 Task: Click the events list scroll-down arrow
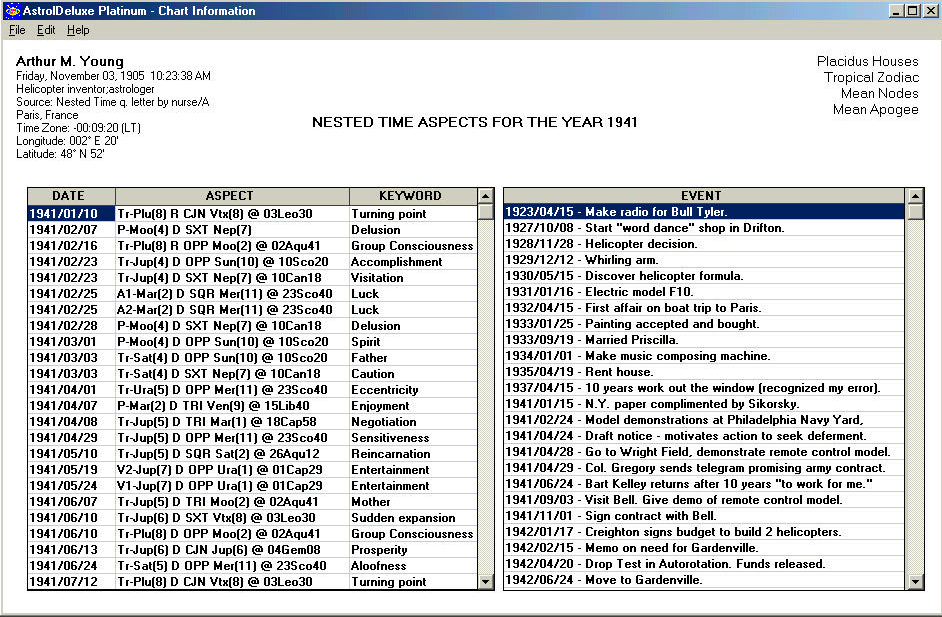[x=915, y=582]
